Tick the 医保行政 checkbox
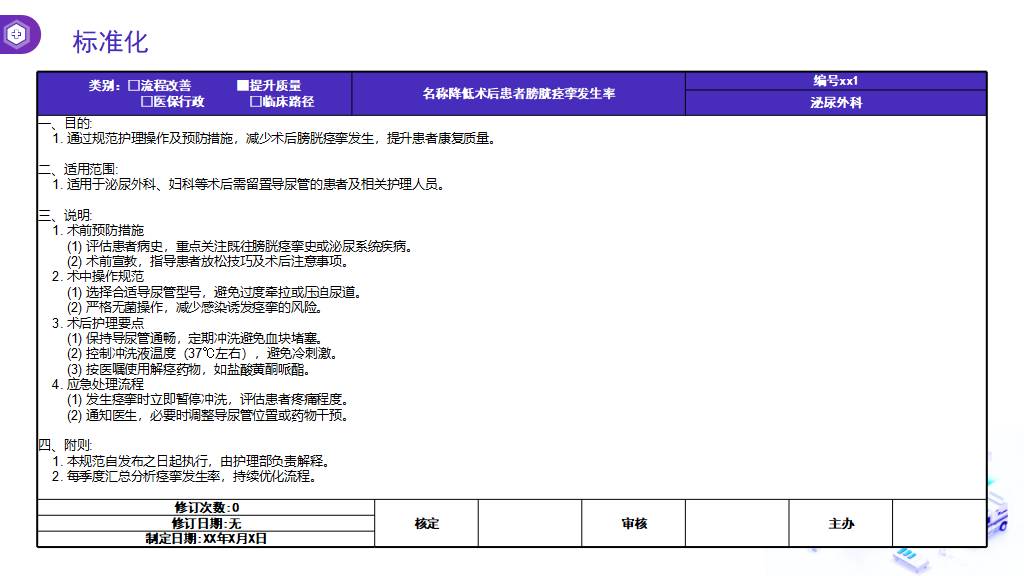Viewport: 1024px width, 576px height. click(146, 102)
